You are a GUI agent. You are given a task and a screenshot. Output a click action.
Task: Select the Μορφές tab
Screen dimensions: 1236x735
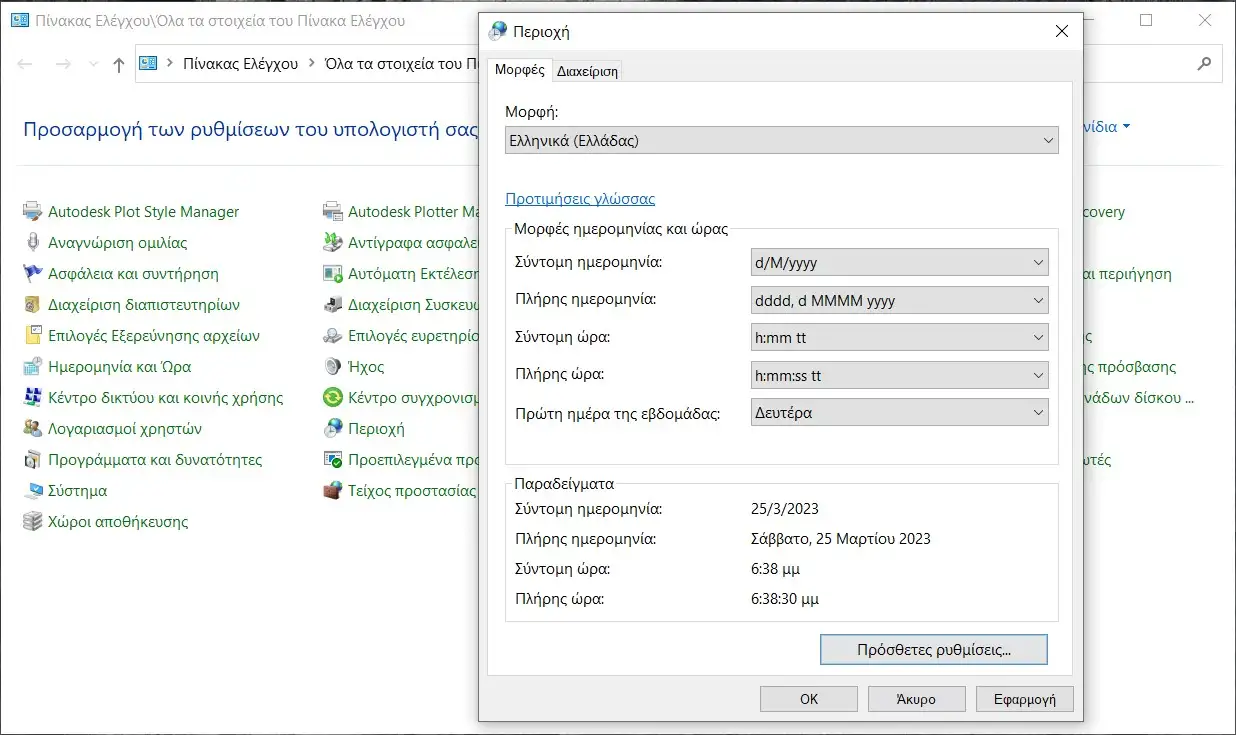click(519, 70)
